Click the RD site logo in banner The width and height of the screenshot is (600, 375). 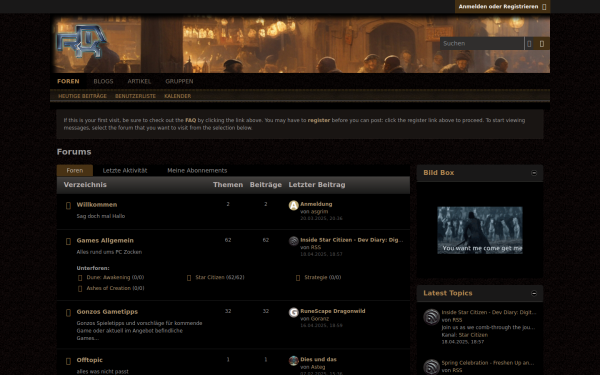[x=82, y=41]
